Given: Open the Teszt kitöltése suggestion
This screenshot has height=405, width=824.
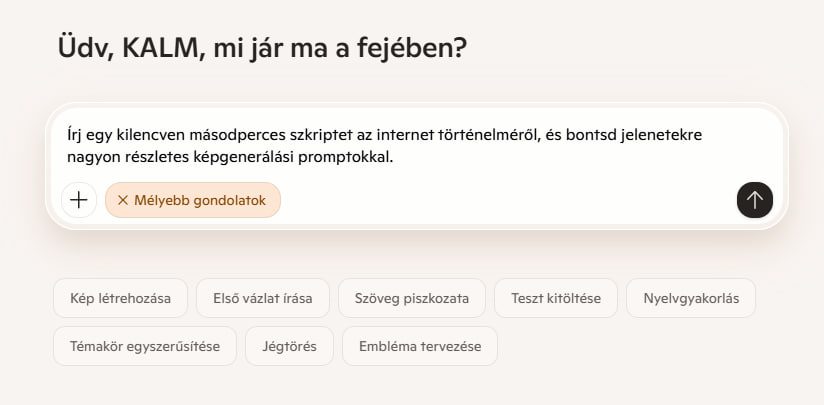Looking at the screenshot, I should 555,298.
